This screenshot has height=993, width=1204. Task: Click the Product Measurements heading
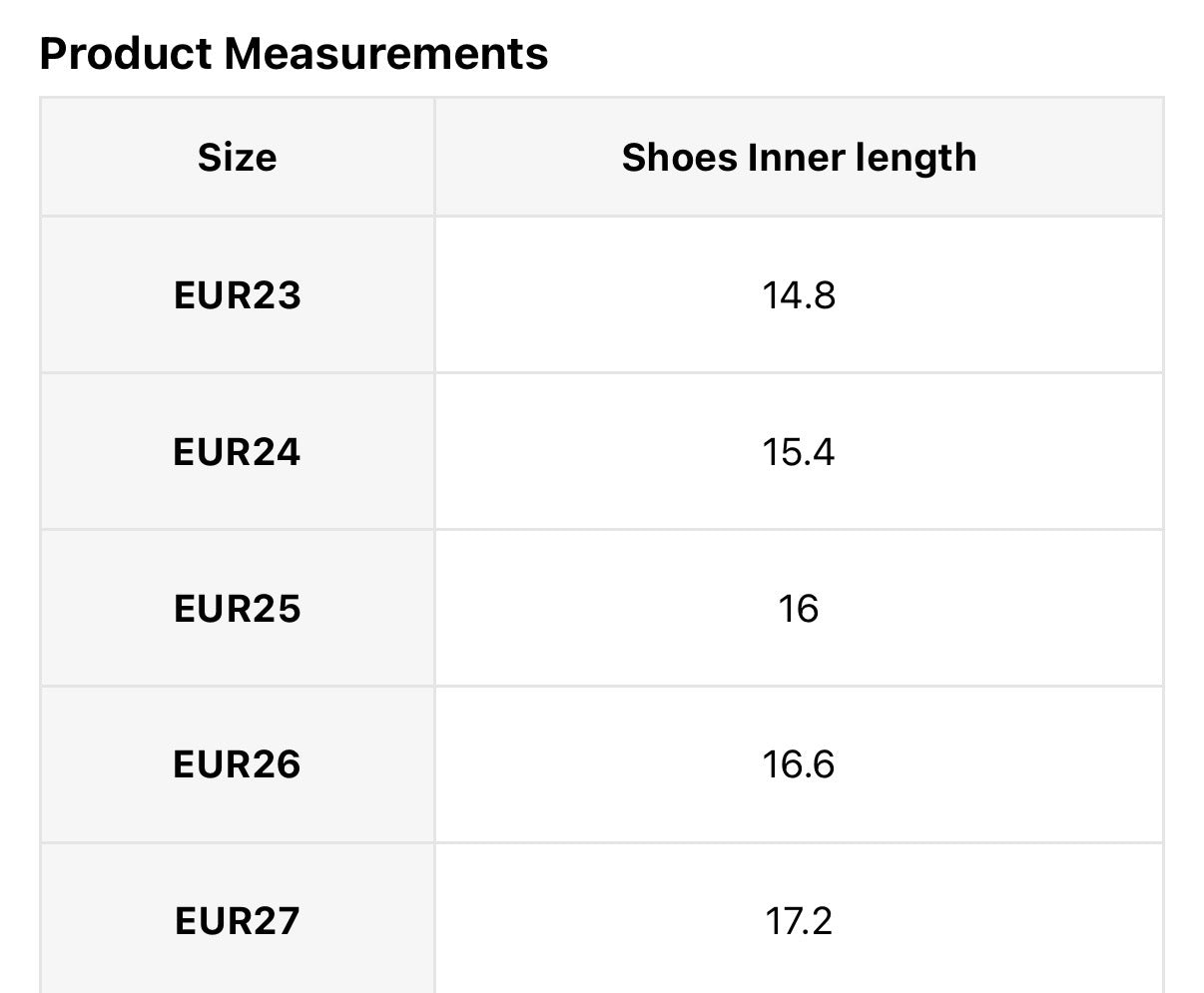(x=294, y=53)
